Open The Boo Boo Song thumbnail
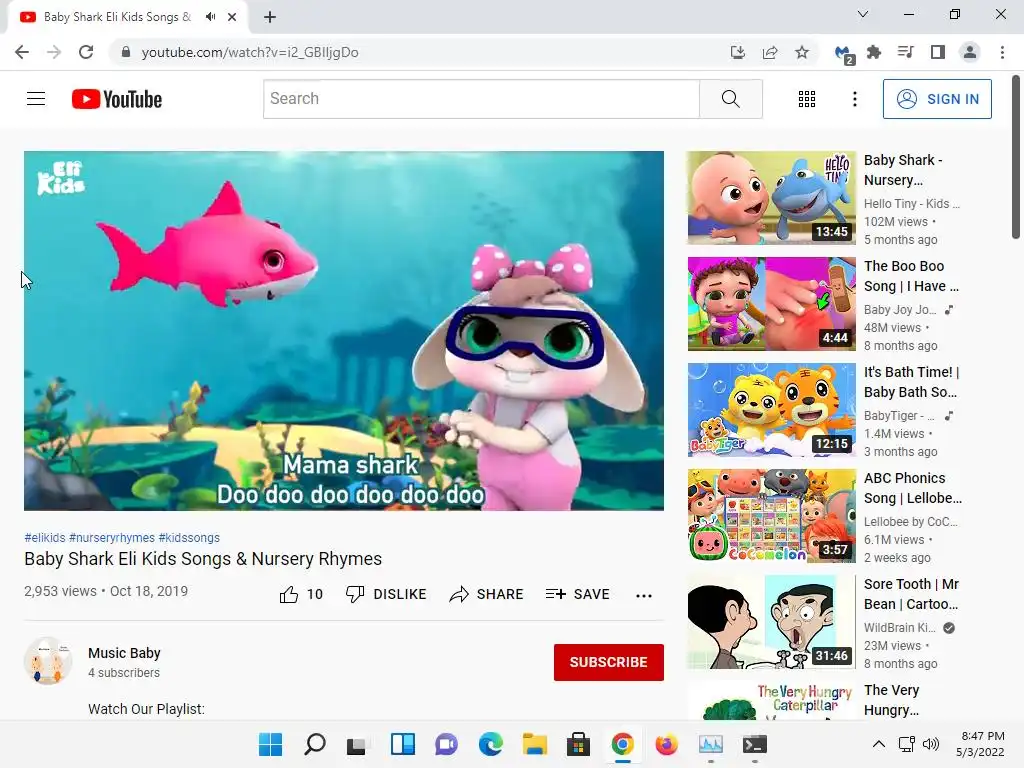 [x=771, y=304]
